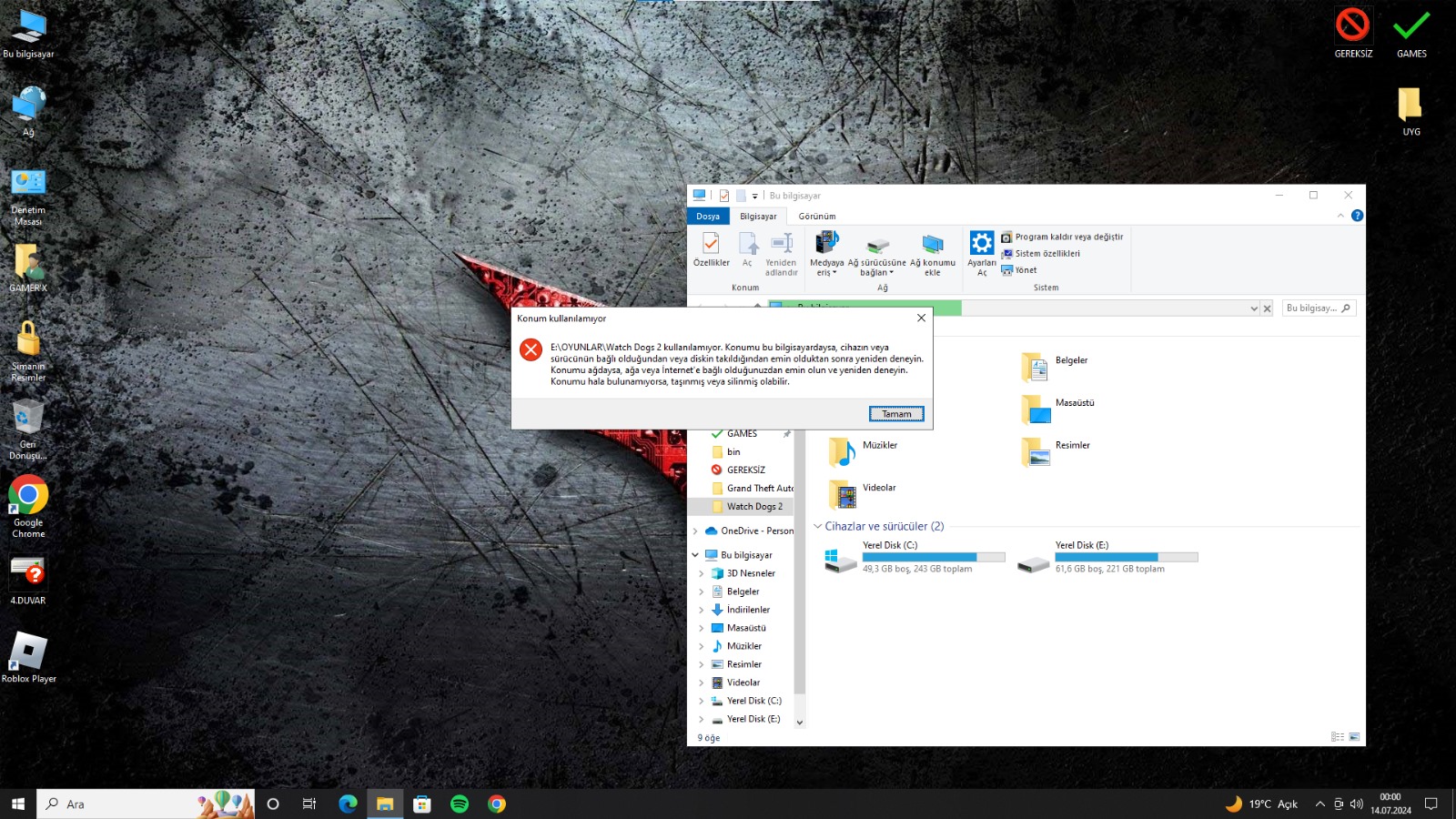Select the Yerel Disk (C:) drive icon
This screenshot has height=819, width=1456.
[x=840, y=559]
